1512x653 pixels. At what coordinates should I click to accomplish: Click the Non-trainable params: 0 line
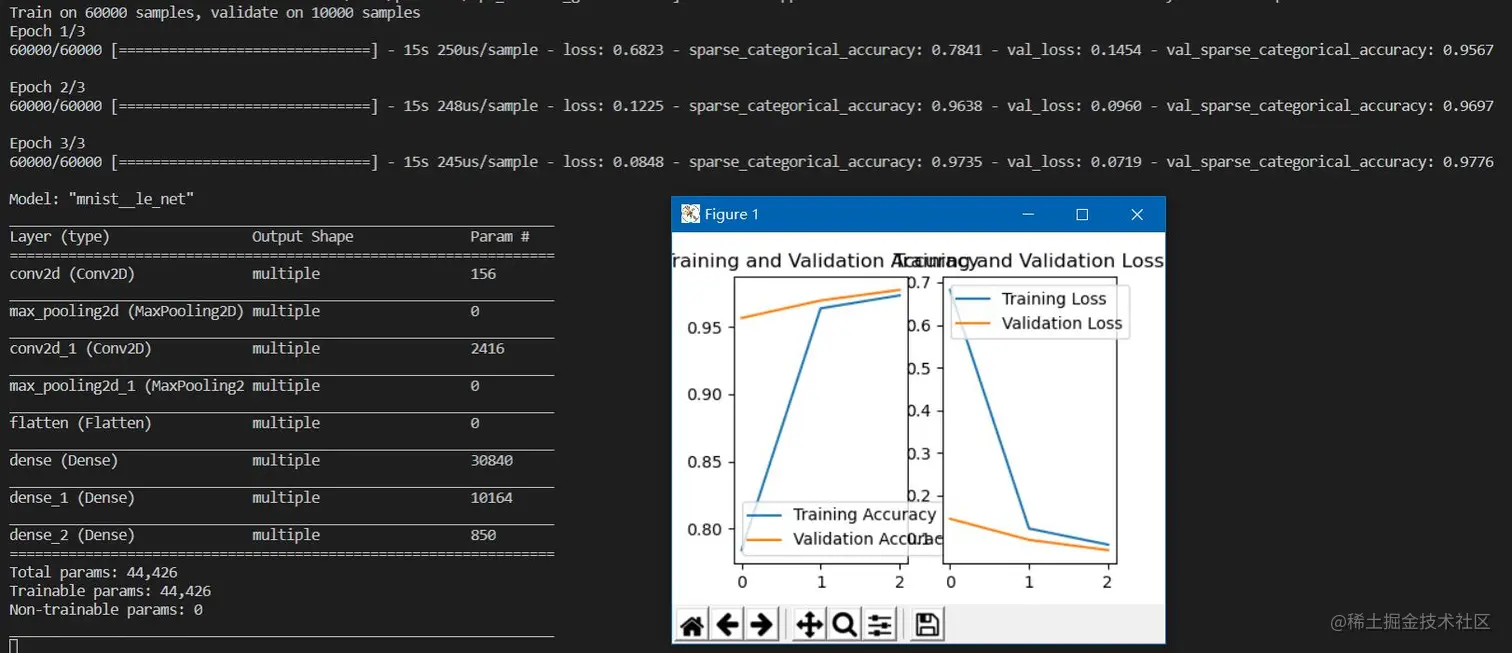(106, 610)
